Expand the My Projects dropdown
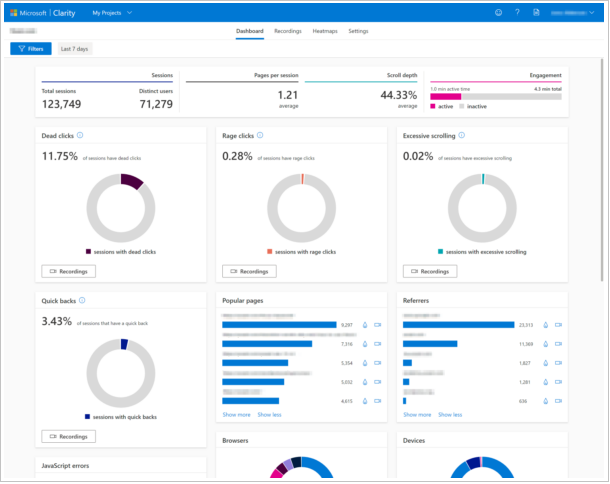The height and width of the screenshot is (484, 610). click(112, 13)
